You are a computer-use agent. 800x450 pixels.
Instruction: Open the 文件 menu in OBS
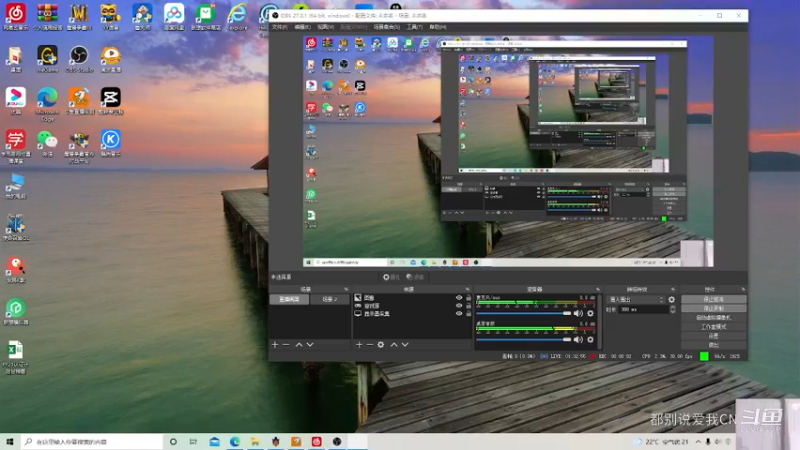tap(280, 27)
